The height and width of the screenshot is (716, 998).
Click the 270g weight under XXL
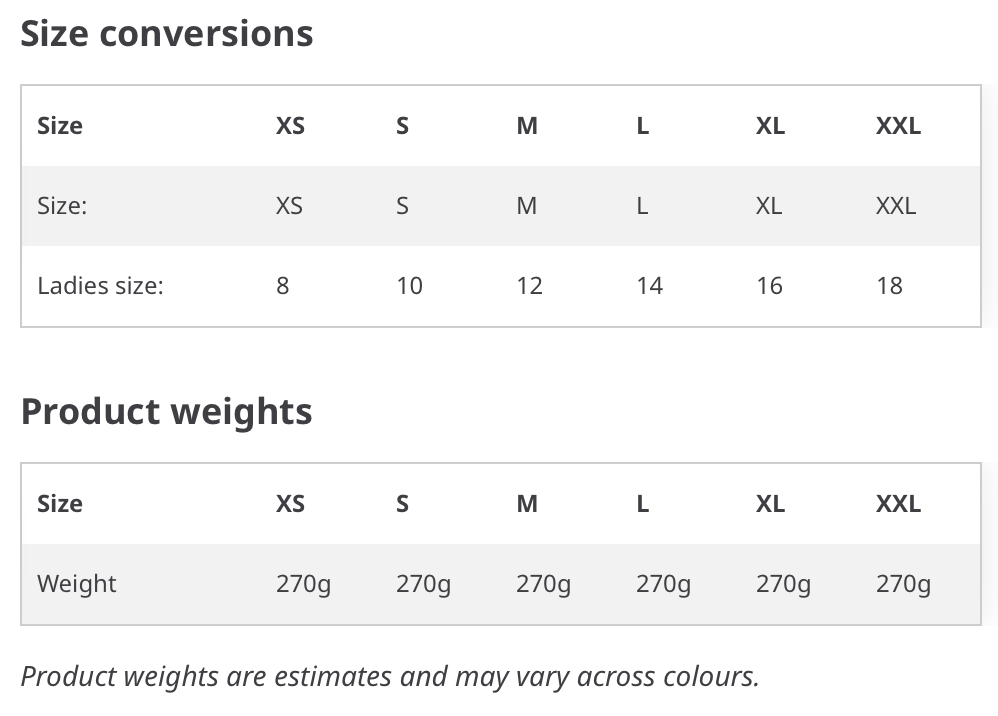(904, 584)
